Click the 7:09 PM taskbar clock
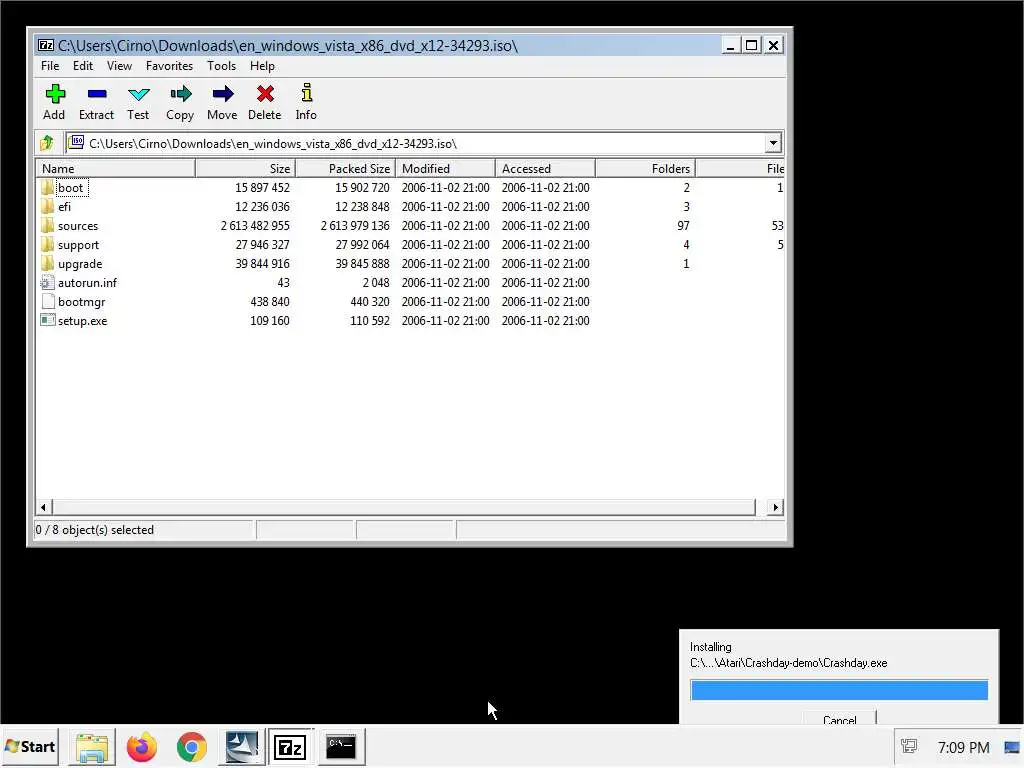The width and height of the screenshot is (1024, 768). coord(963,747)
